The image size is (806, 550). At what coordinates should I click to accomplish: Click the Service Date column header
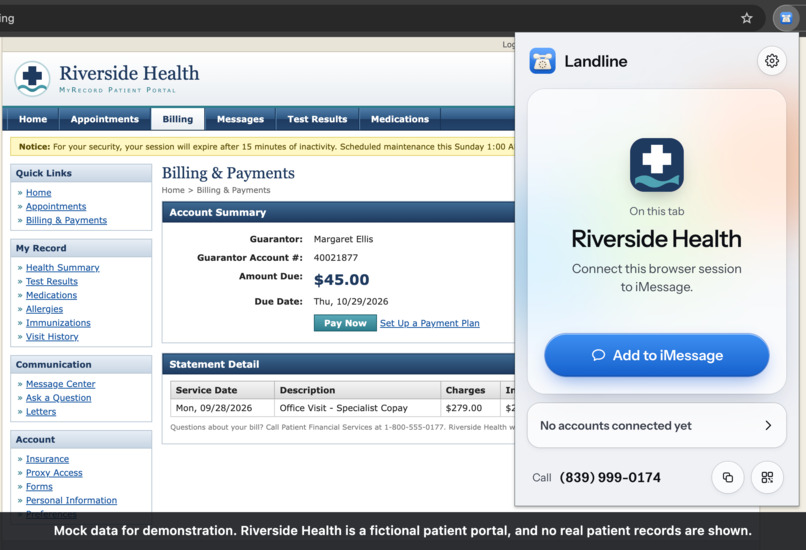[x=222, y=390]
